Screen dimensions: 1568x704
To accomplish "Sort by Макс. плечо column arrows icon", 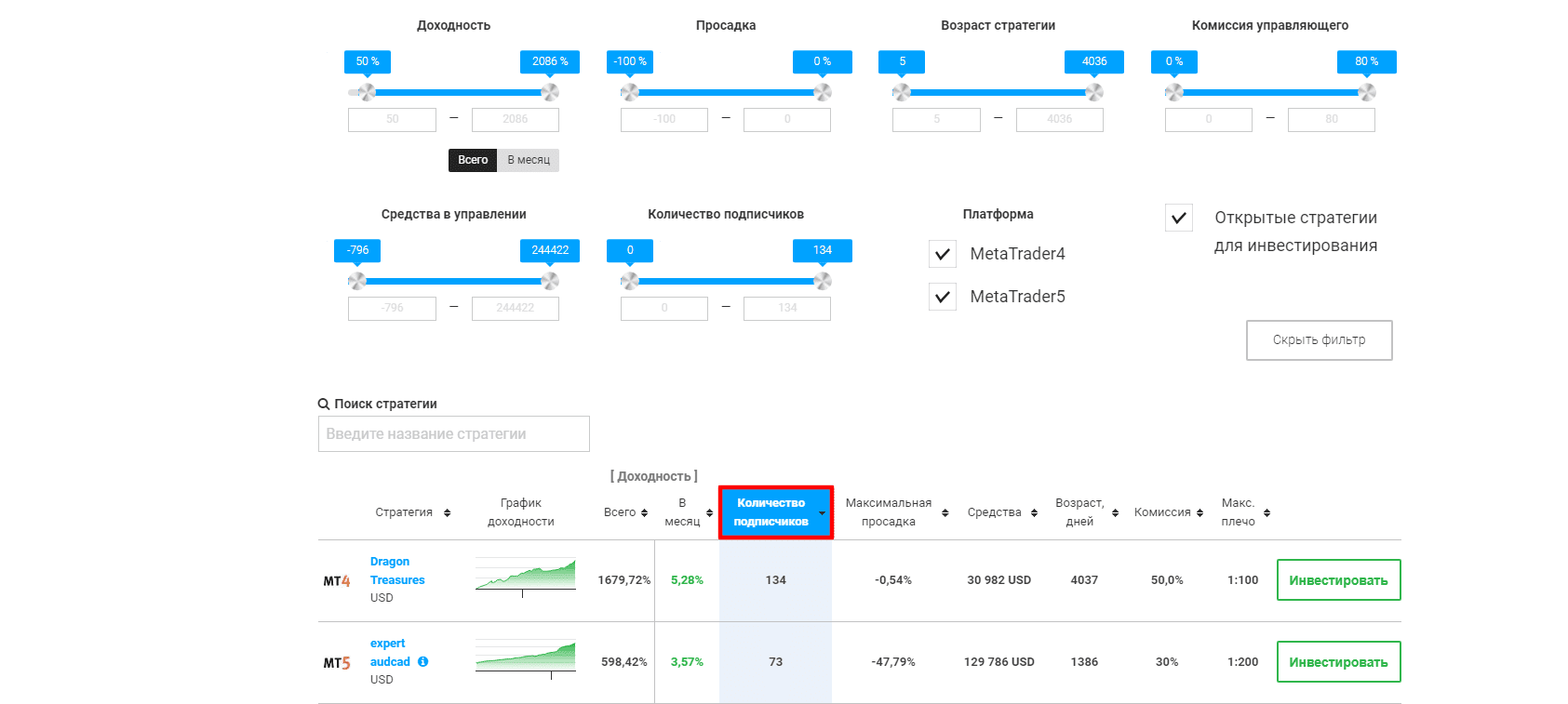I will [1266, 512].
